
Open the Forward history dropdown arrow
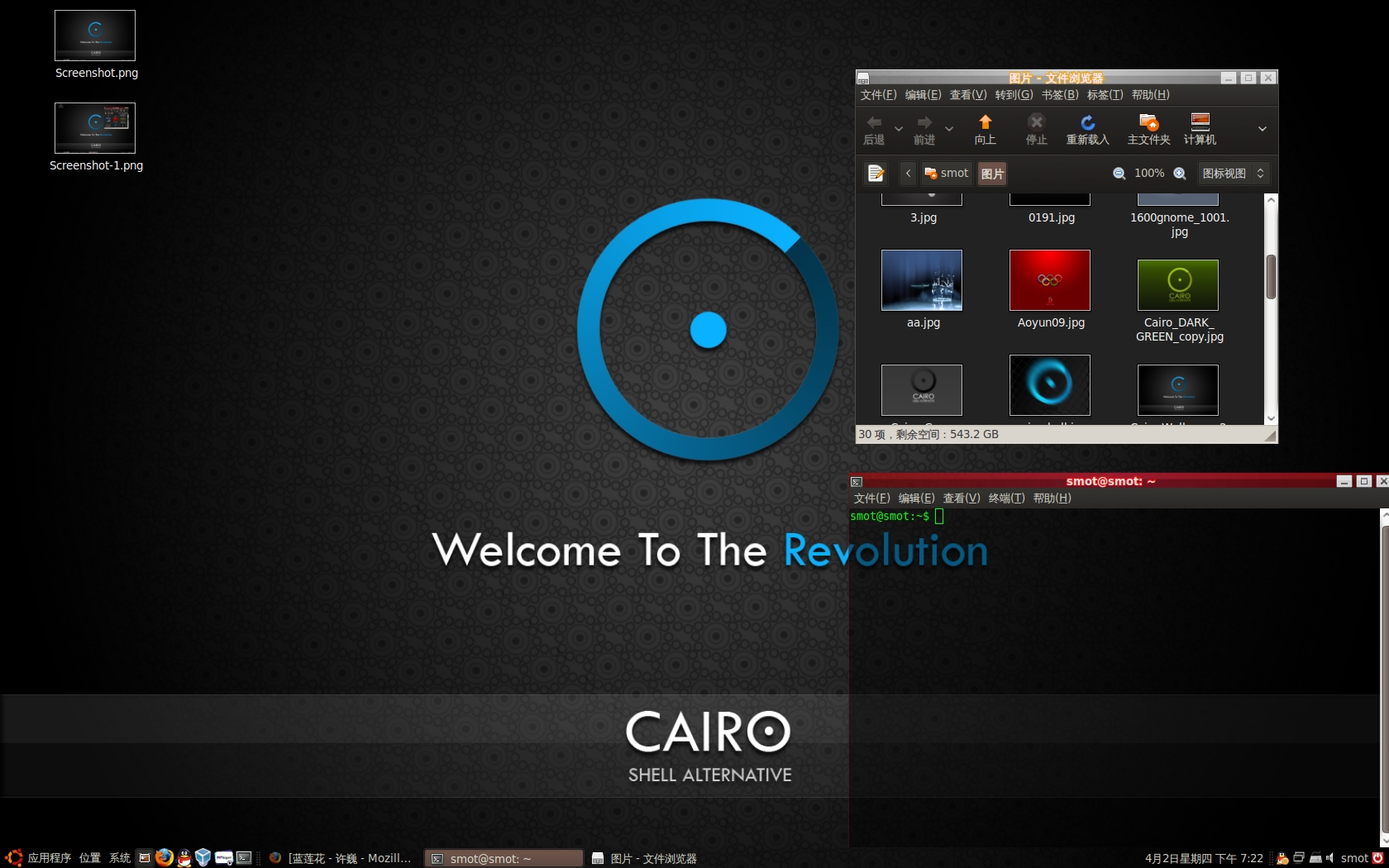[x=949, y=129]
